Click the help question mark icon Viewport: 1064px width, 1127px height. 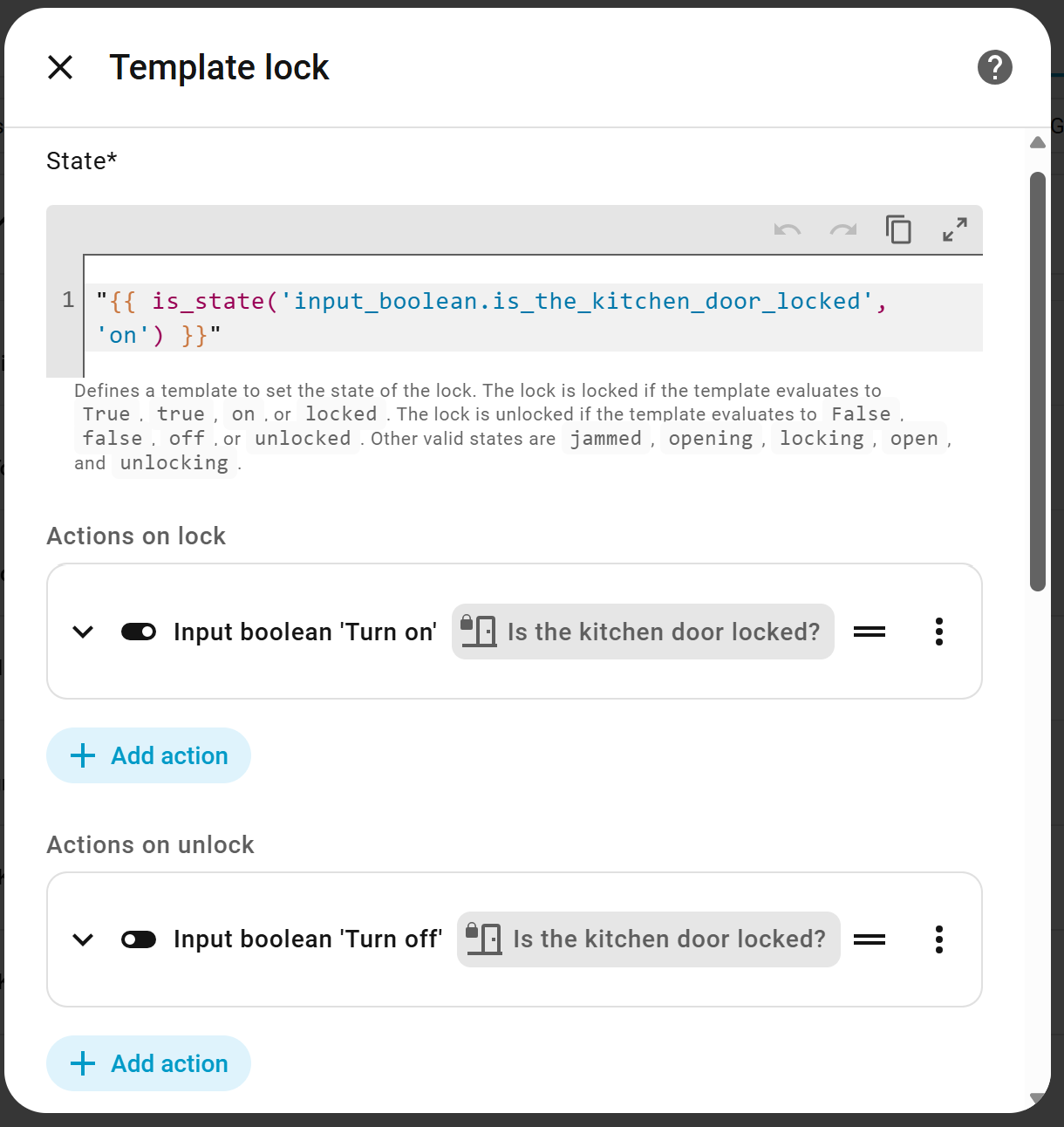pyautogui.click(x=994, y=67)
